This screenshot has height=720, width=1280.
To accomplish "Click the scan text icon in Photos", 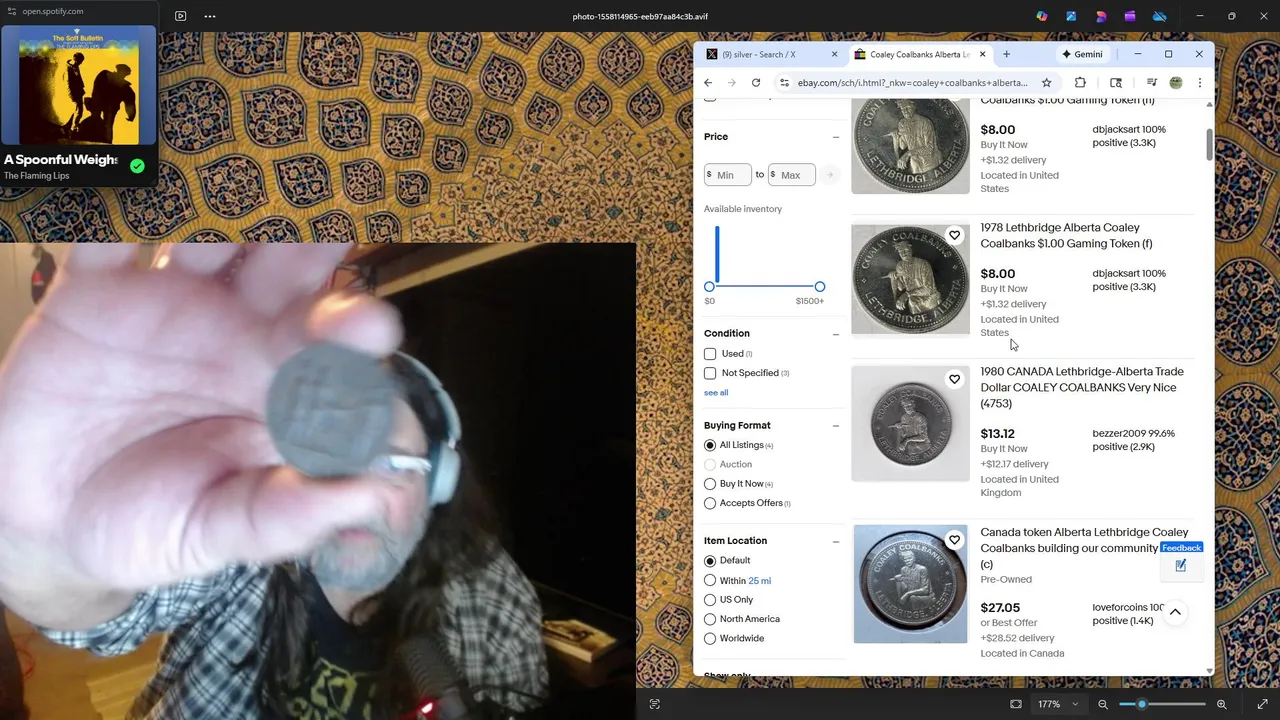I will point(655,704).
